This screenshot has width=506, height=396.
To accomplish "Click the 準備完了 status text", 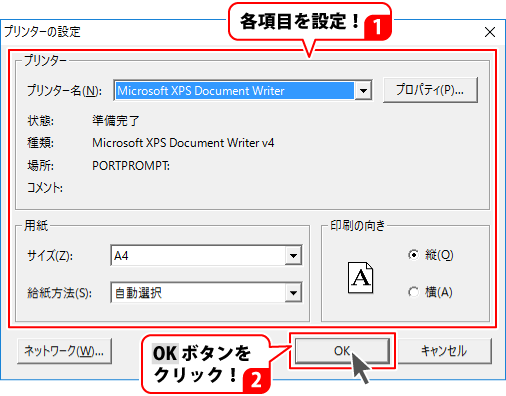I will [x=116, y=120].
